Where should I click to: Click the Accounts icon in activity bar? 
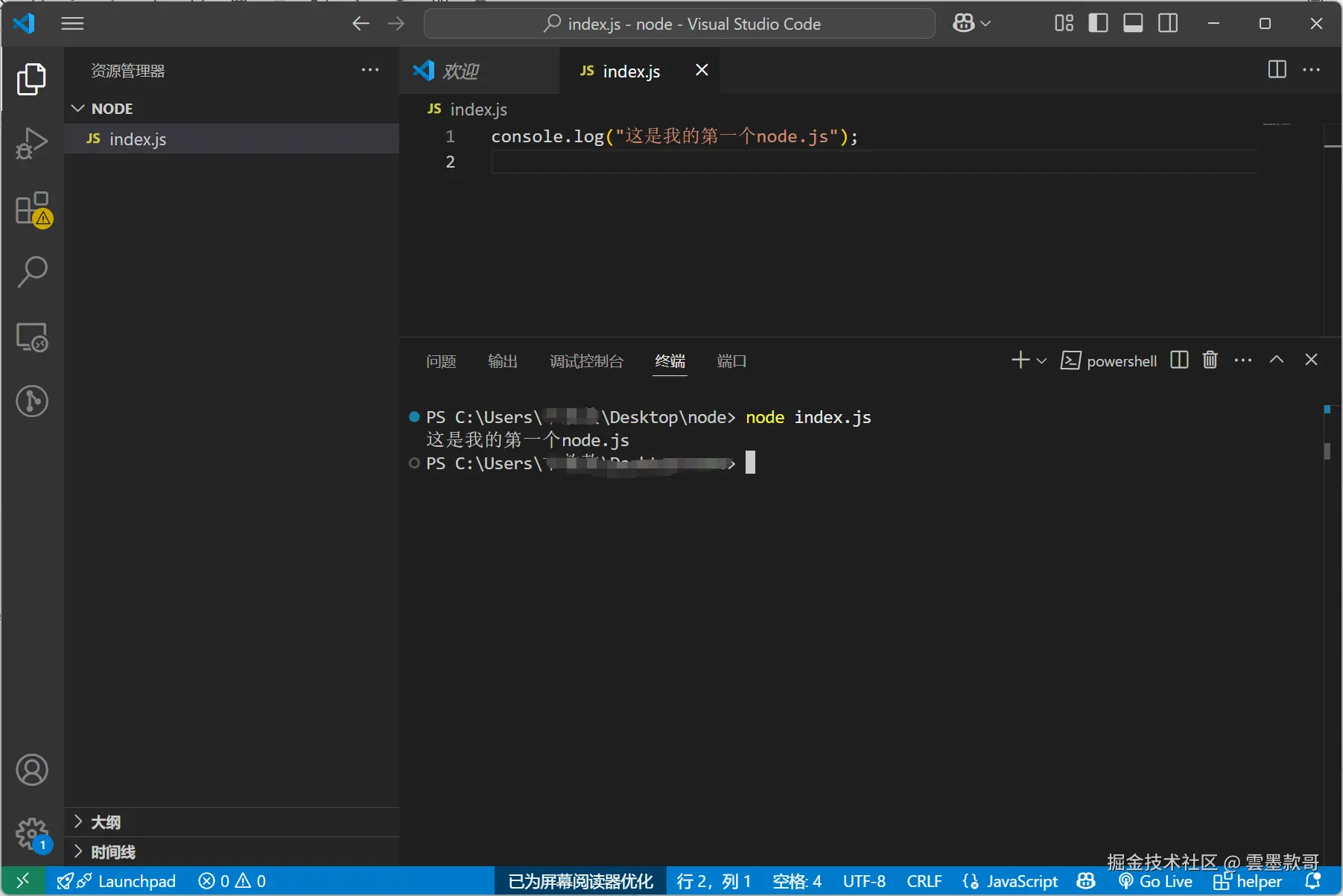coord(32,770)
